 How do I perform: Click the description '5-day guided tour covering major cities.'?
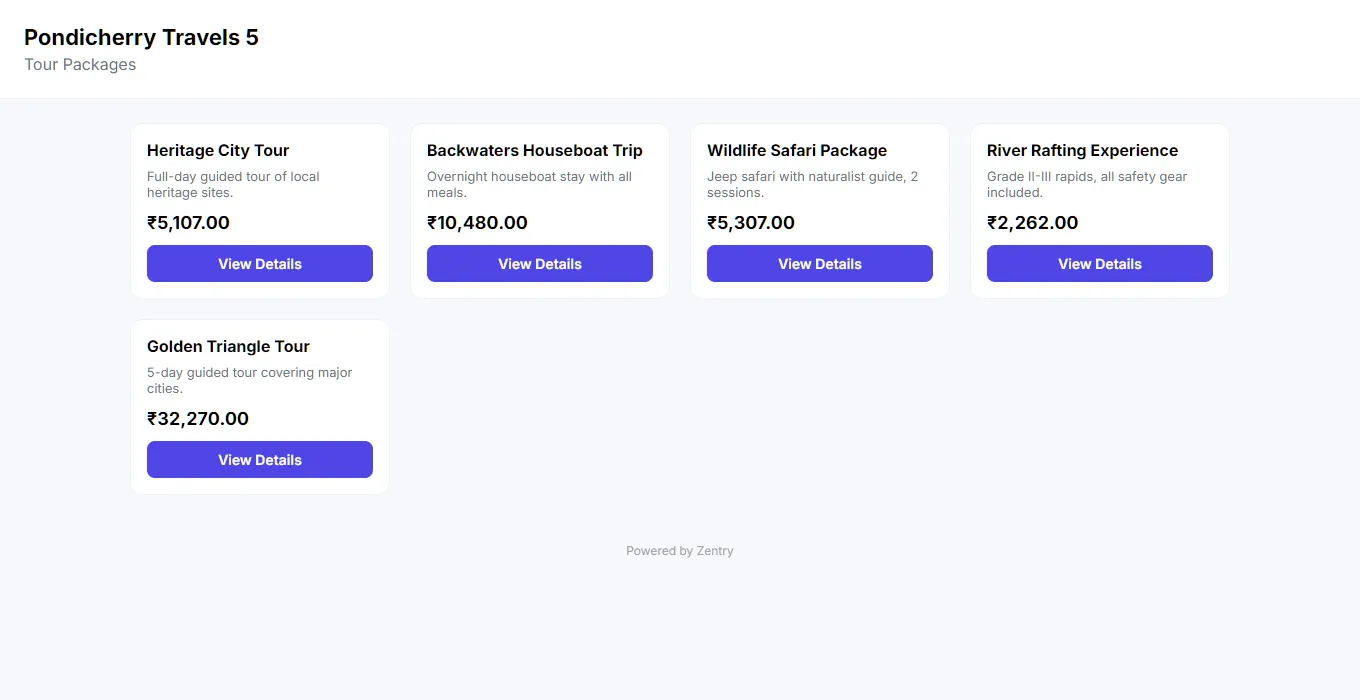(250, 381)
